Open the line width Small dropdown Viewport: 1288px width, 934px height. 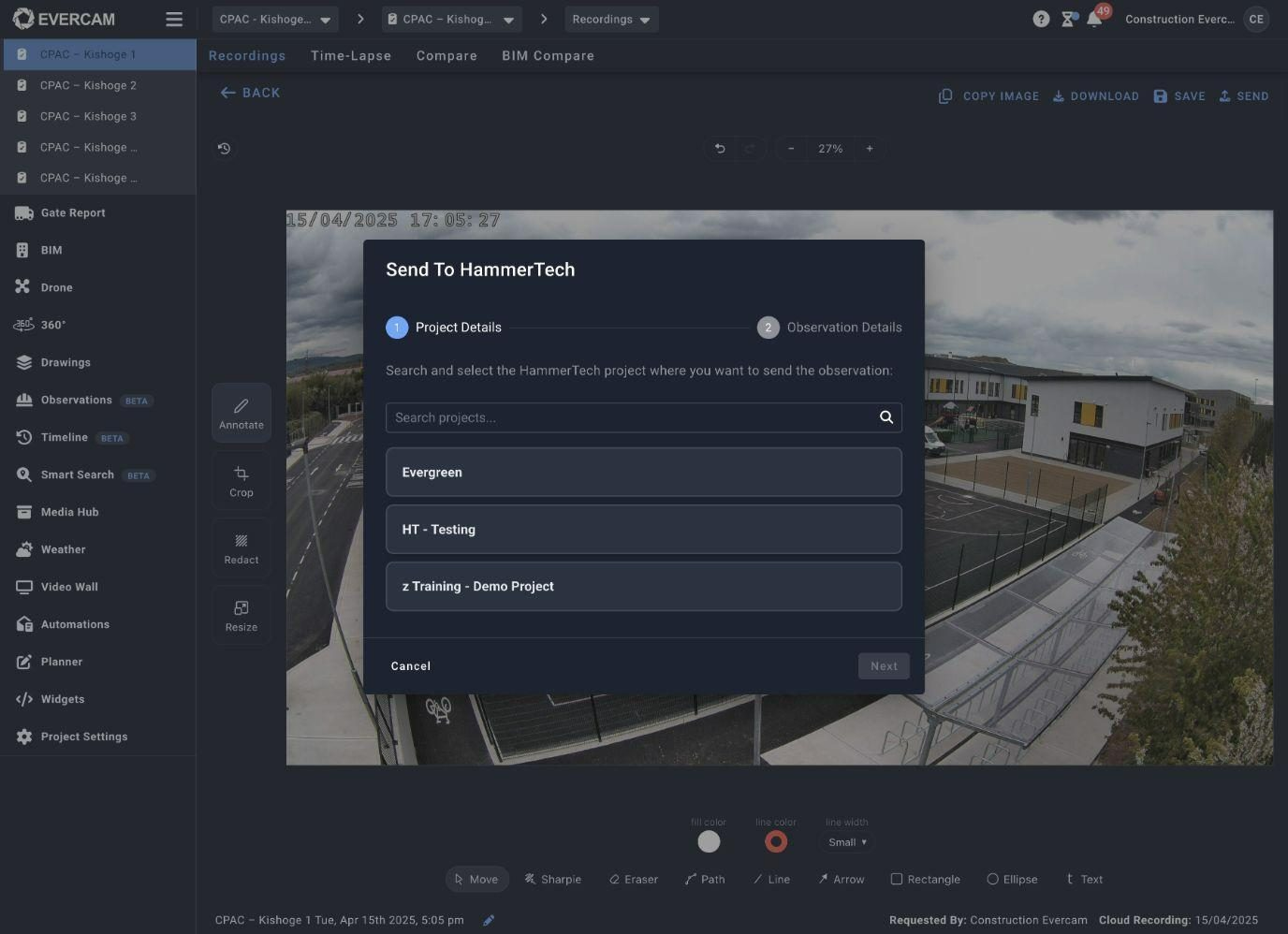(x=847, y=842)
